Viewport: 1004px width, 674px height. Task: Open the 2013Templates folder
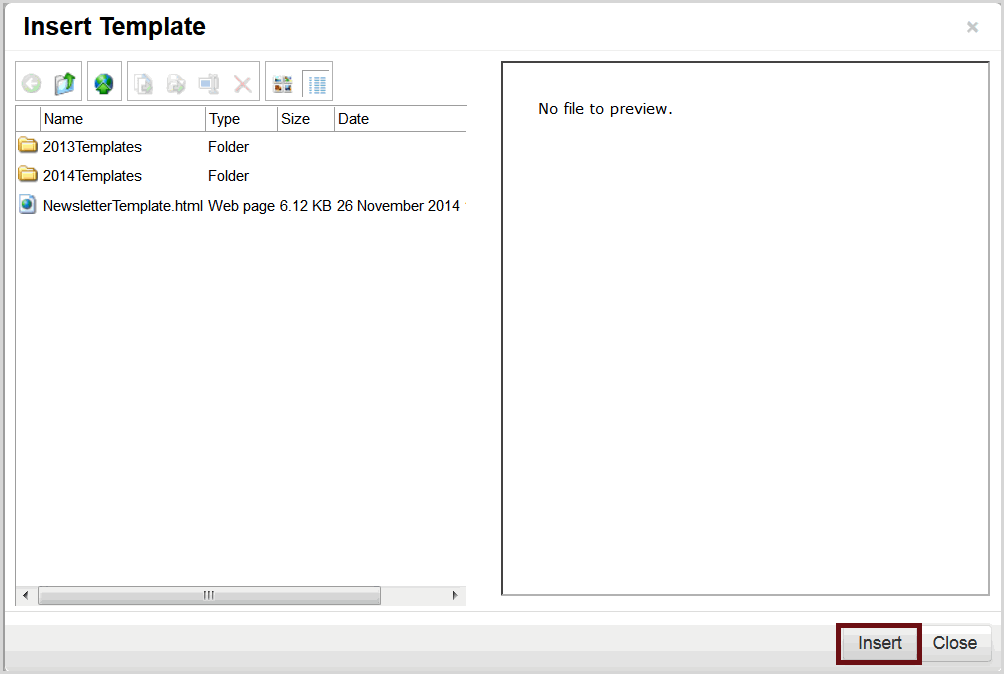[x=92, y=147]
